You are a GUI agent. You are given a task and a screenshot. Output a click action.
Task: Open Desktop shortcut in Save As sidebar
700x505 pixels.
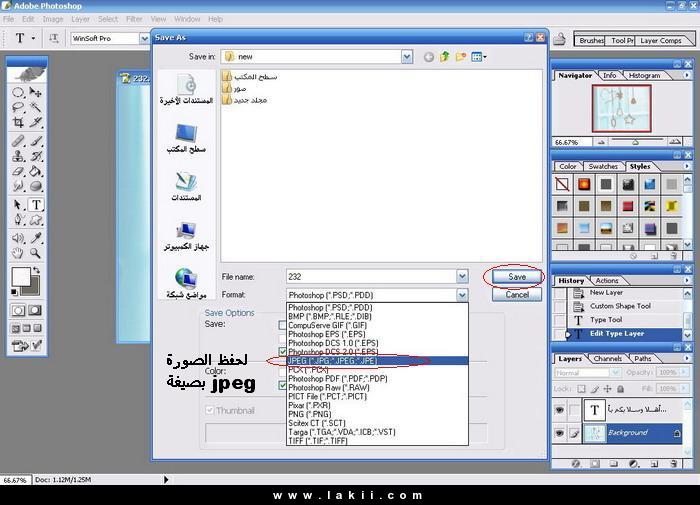pyautogui.click(x=186, y=138)
